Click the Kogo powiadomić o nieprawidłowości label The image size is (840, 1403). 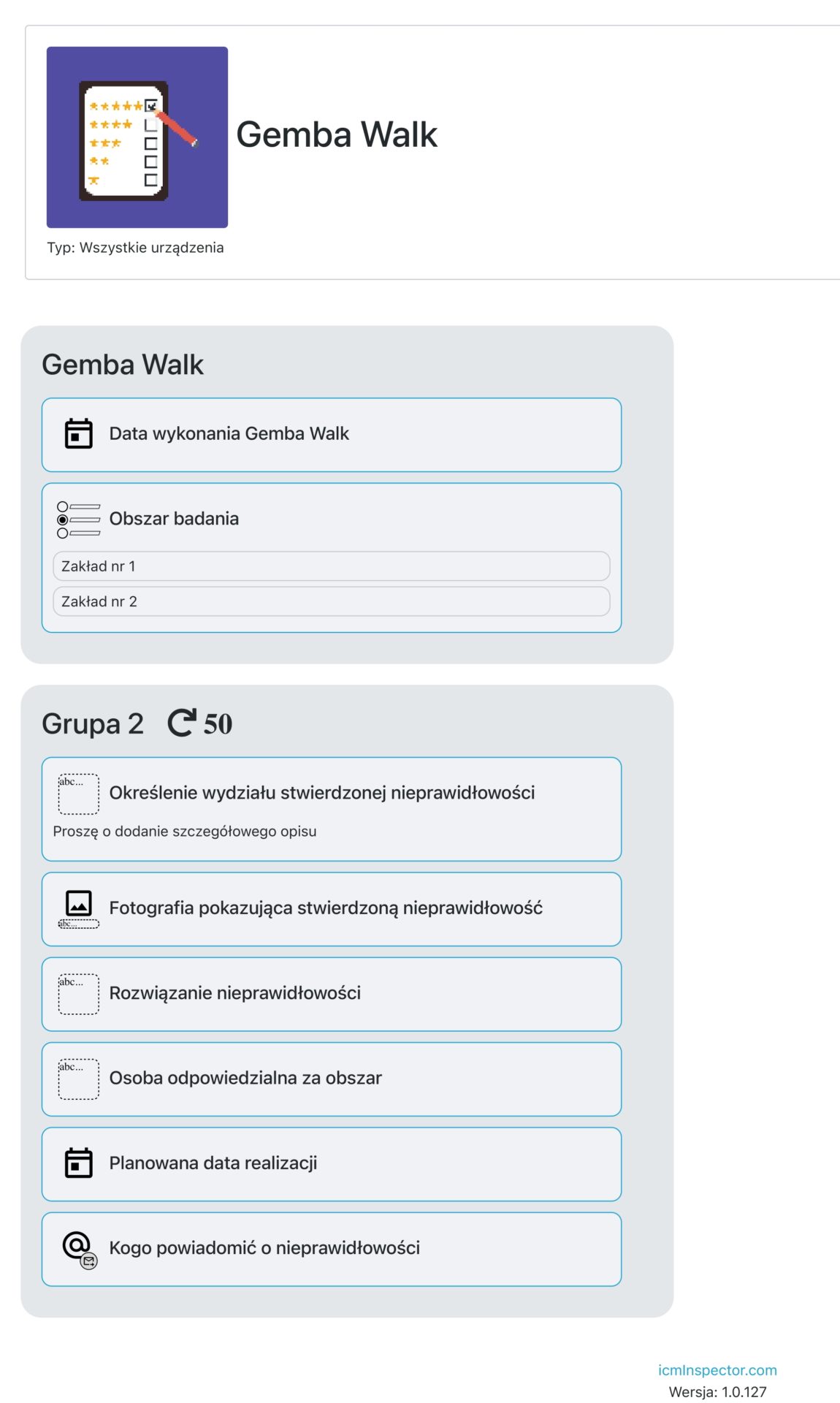264,1247
